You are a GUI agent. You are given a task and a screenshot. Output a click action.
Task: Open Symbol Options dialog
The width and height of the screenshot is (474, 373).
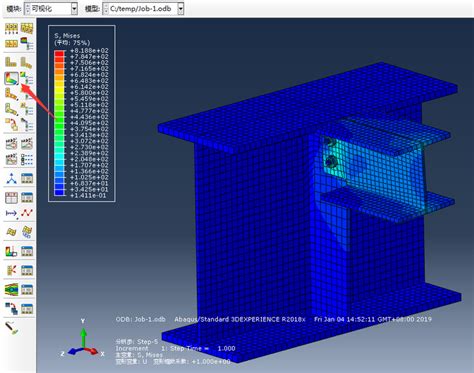[x=27, y=94]
